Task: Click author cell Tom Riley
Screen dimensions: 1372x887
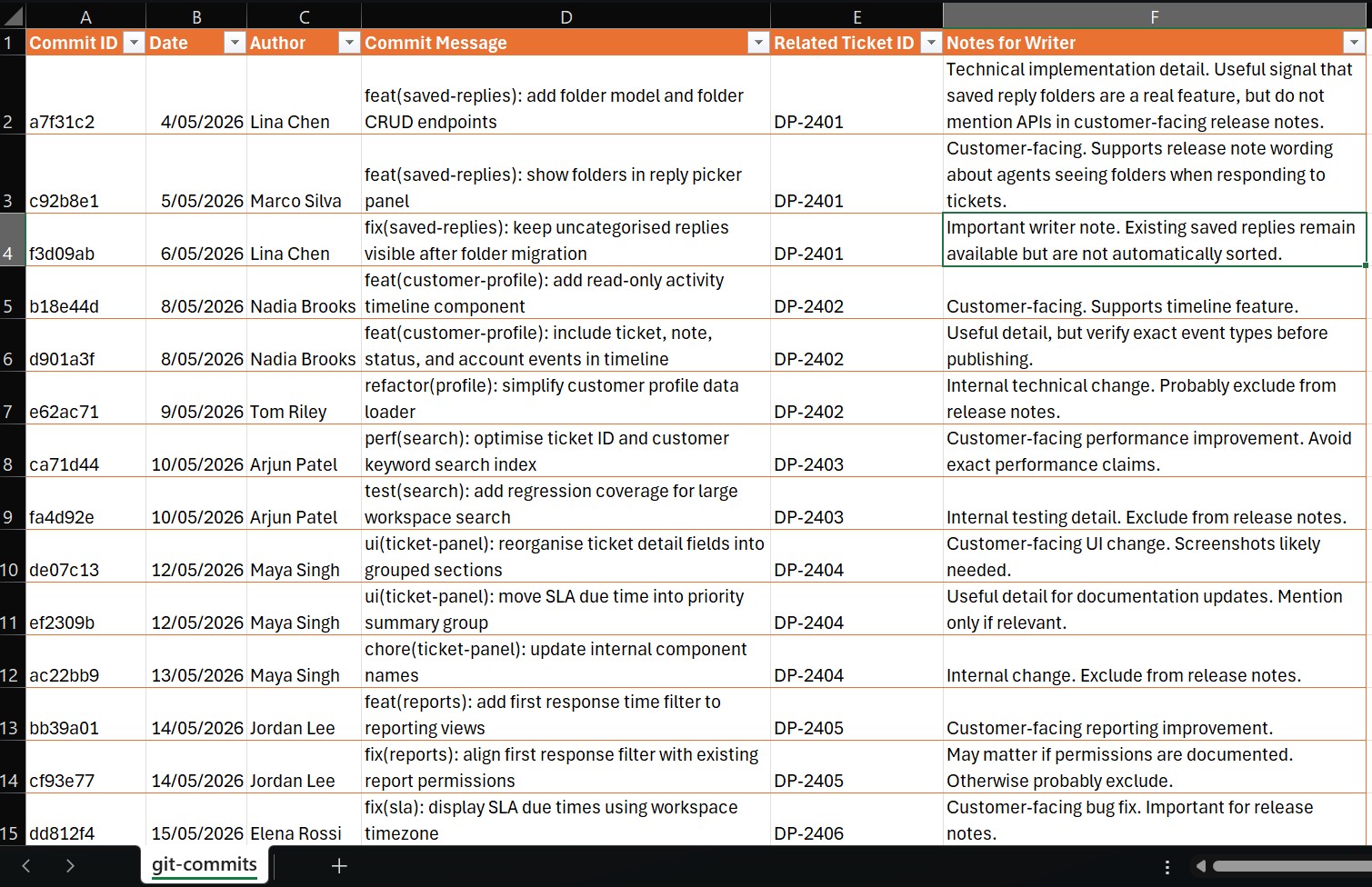Action: 304,398
